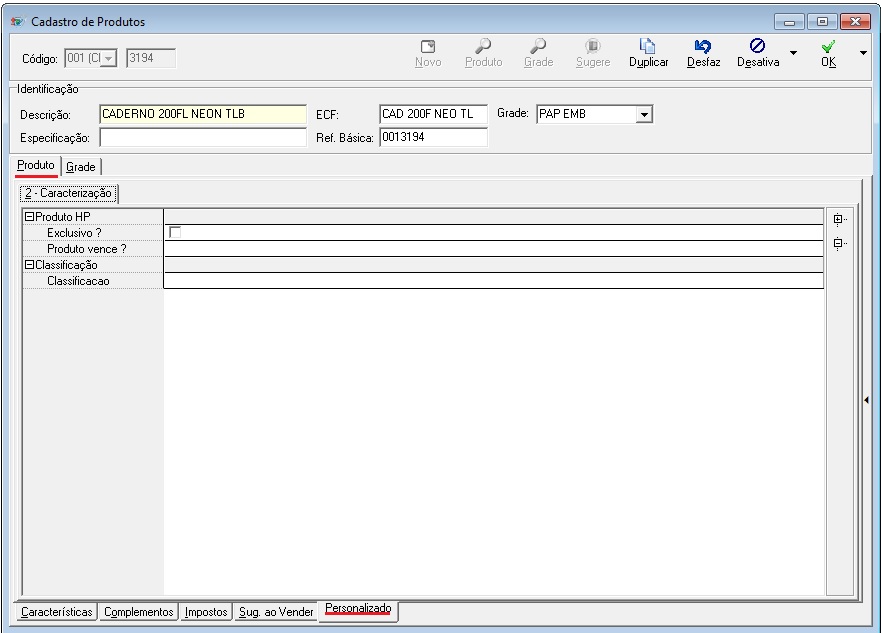Viewport: 881px width, 633px height.
Task: Select the Personalizado tab
Action: tap(358, 610)
